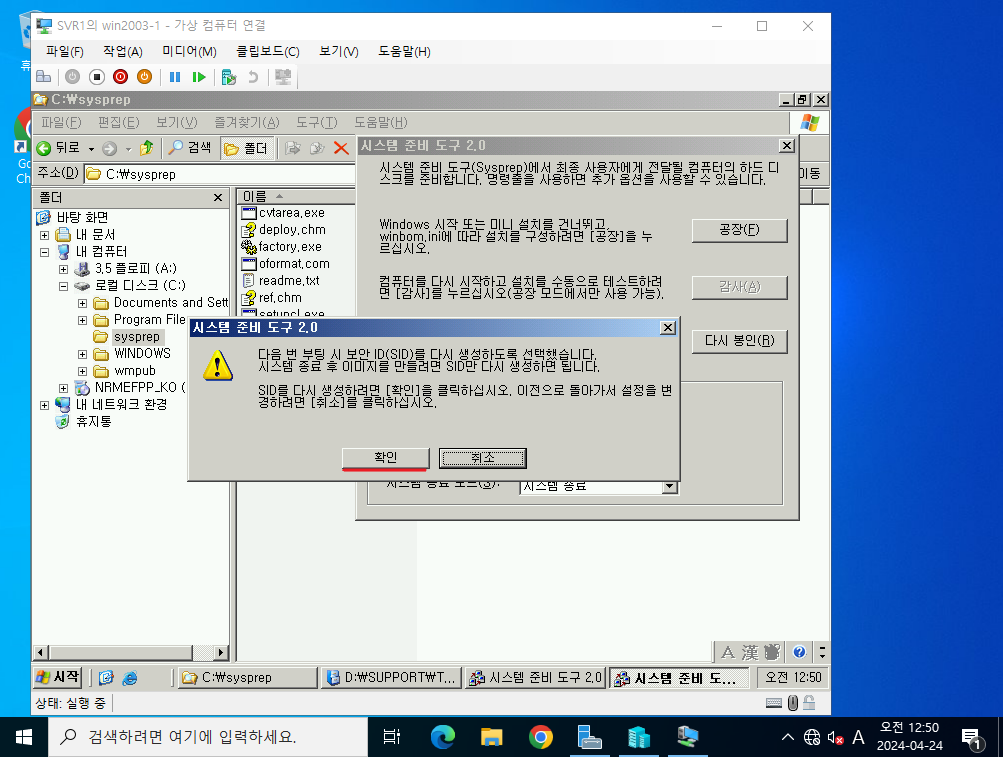
Task: Switch to the C:\sysprep taskbar button
Action: click(247, 678)
